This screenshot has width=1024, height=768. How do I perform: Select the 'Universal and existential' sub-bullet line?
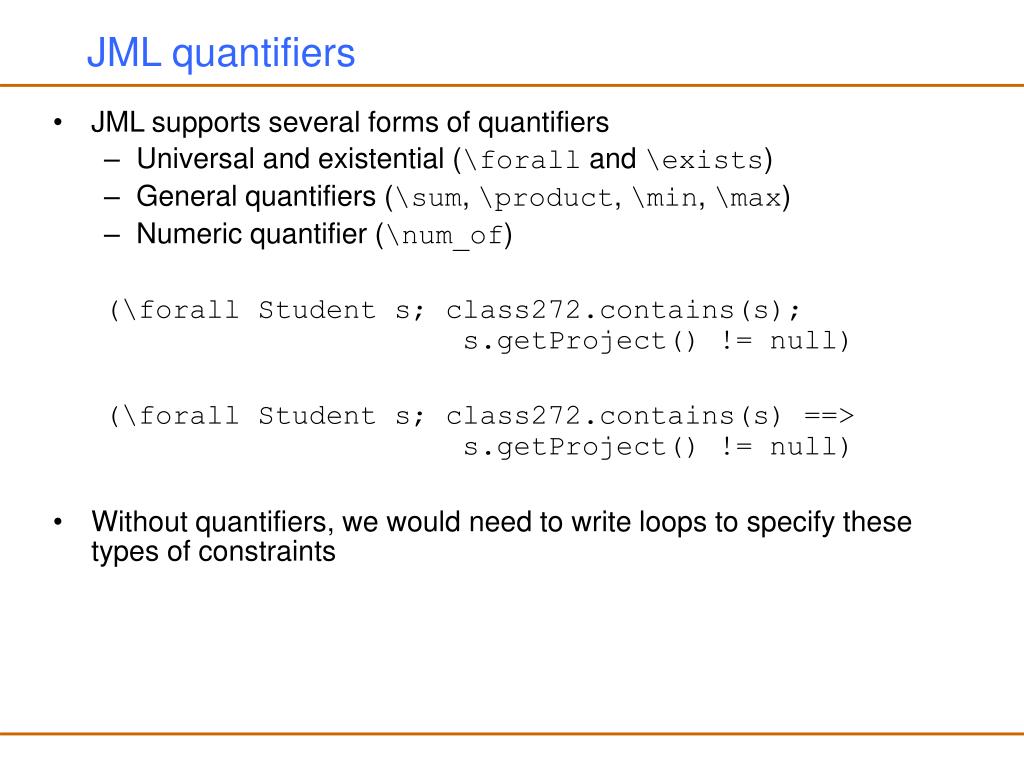click(455, 159)
